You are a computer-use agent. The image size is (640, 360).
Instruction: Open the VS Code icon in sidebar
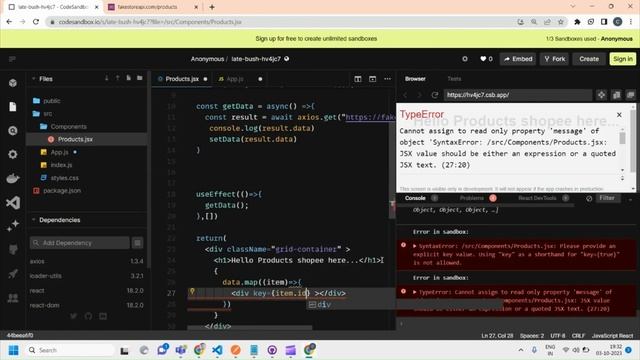pos(13,202)
